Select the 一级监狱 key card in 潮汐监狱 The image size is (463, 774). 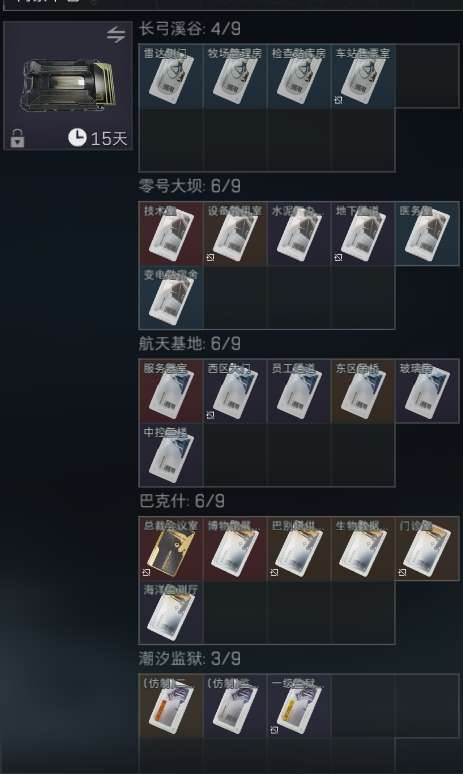(x=299, y=706)
